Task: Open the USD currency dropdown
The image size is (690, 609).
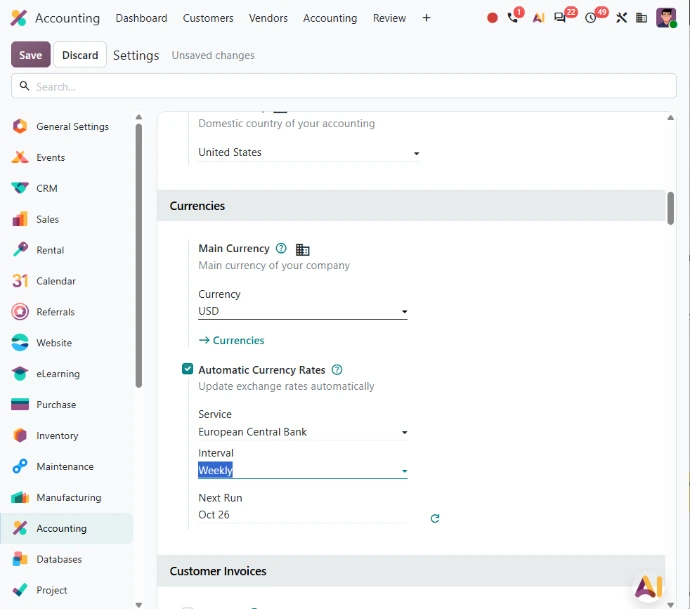Action: pyautogui.click(x=303, y=311)
